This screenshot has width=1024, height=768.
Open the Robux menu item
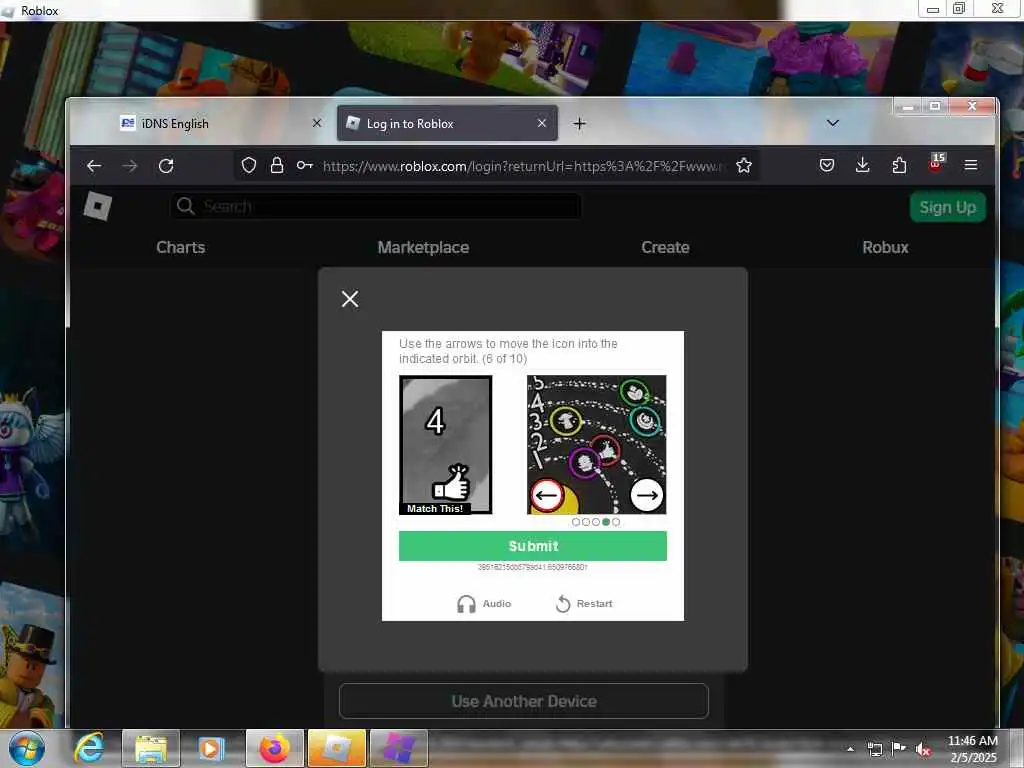(886, 248)
